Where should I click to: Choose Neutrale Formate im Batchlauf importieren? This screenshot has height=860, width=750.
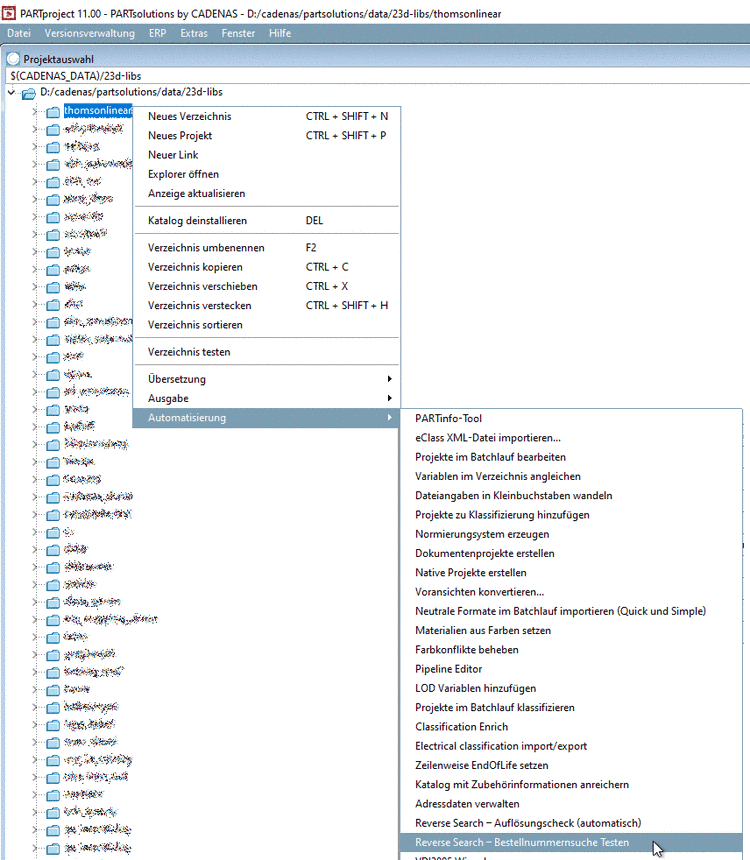[571, 611]
